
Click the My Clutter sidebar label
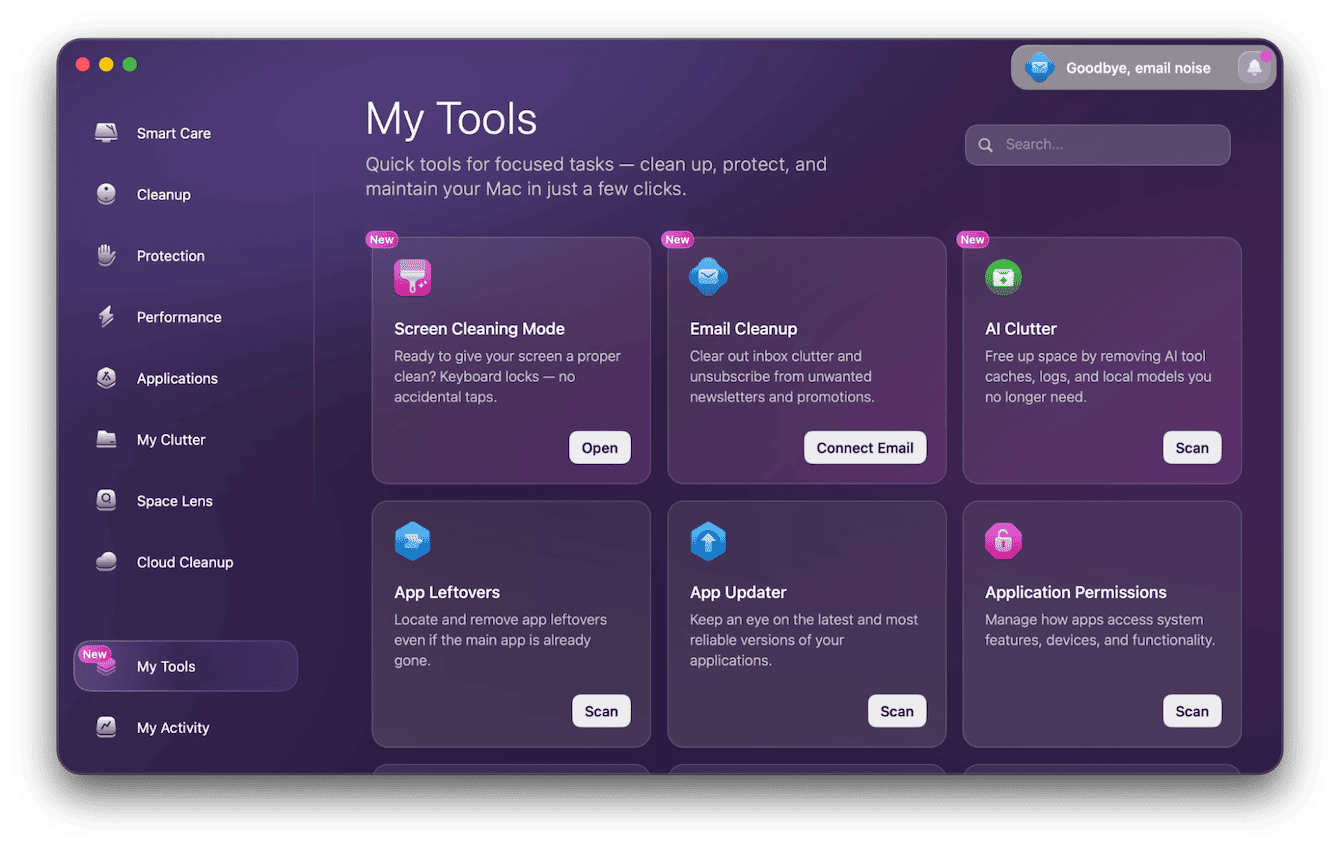coord(171,439)
